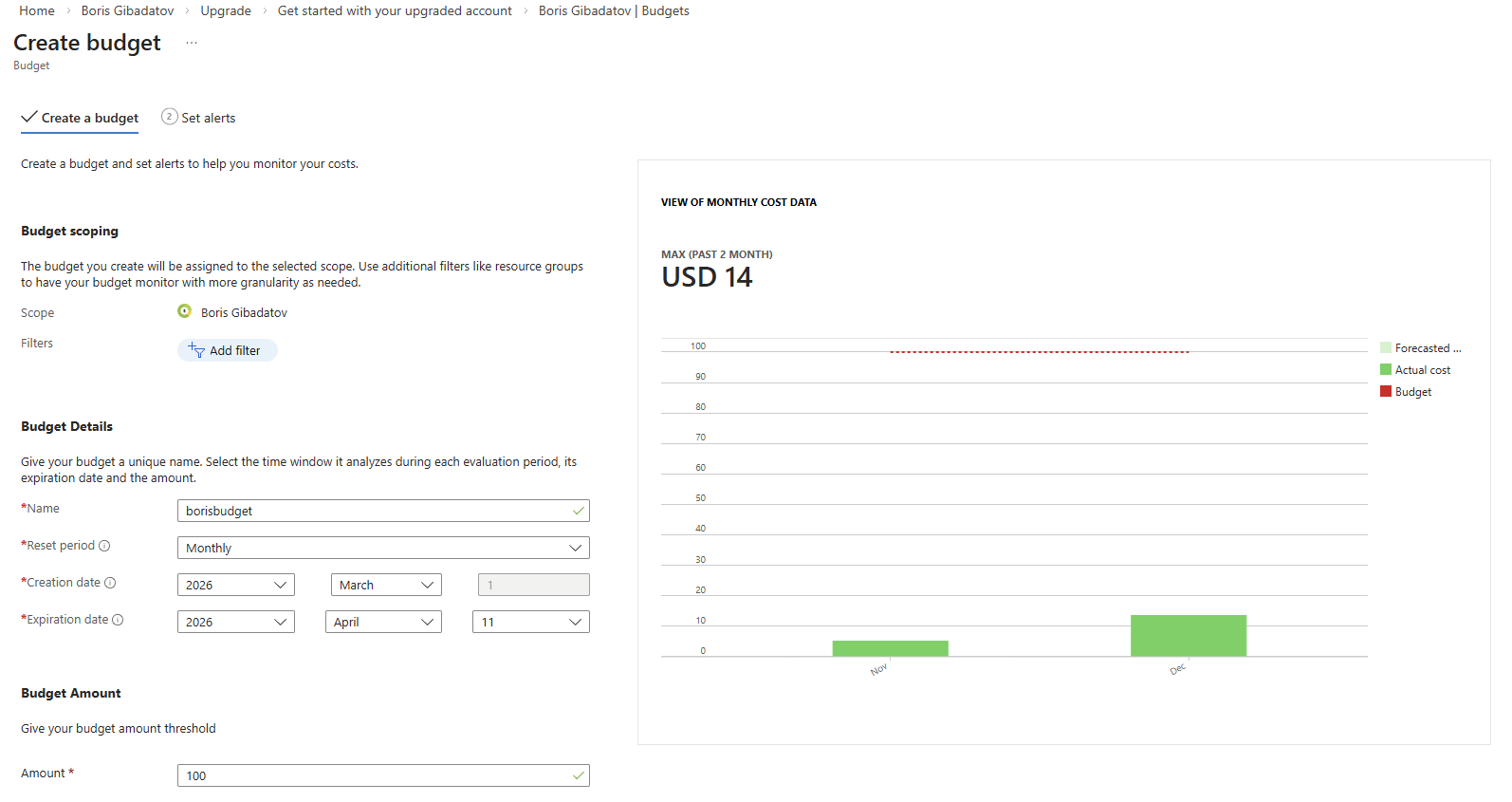Click the Budget red legend swatch
1512x802 pixels.
[x=1386, y=391]
